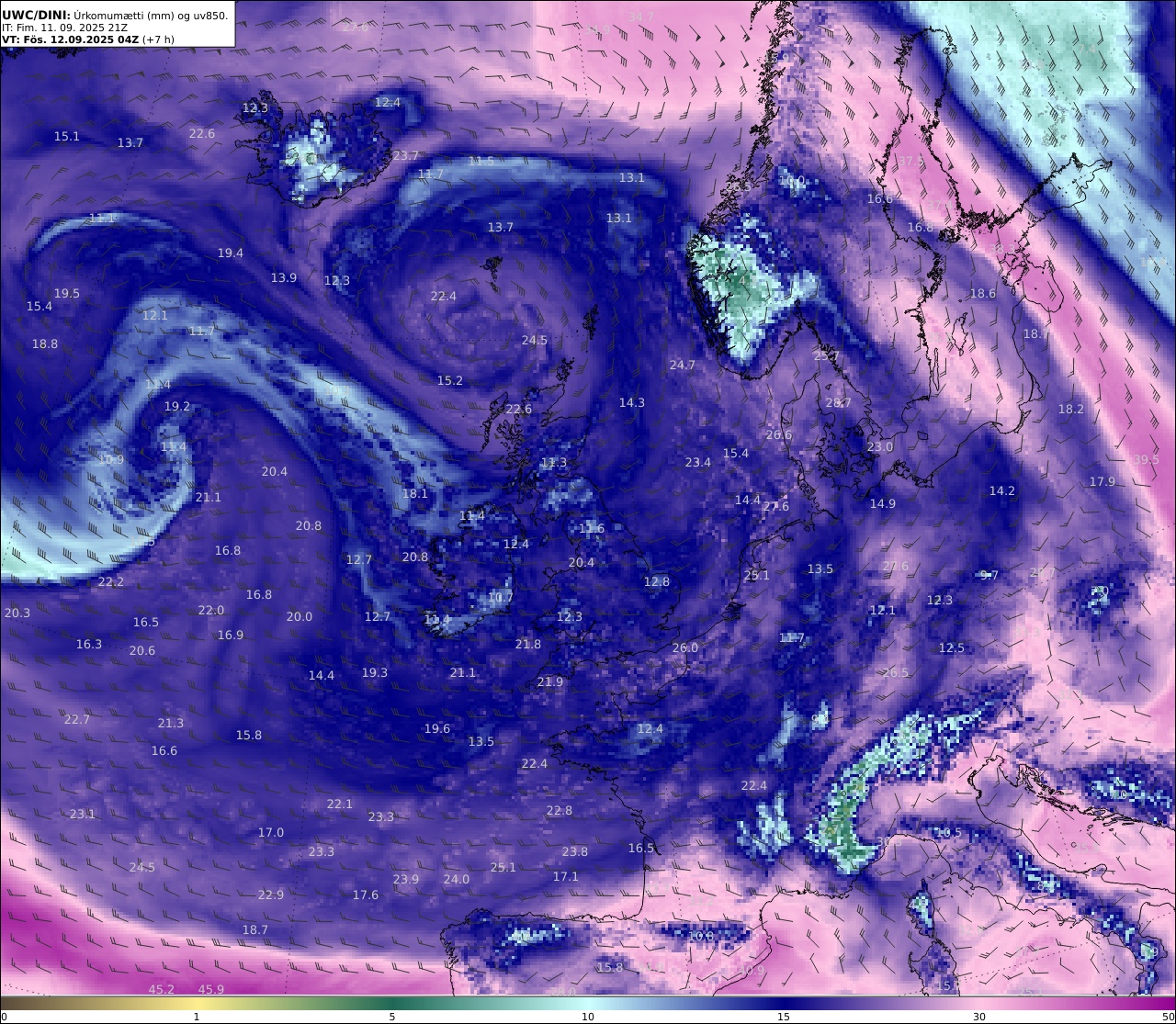Click the colorbar tick label 1
1176x1024 pixels.
[197, 1017]
